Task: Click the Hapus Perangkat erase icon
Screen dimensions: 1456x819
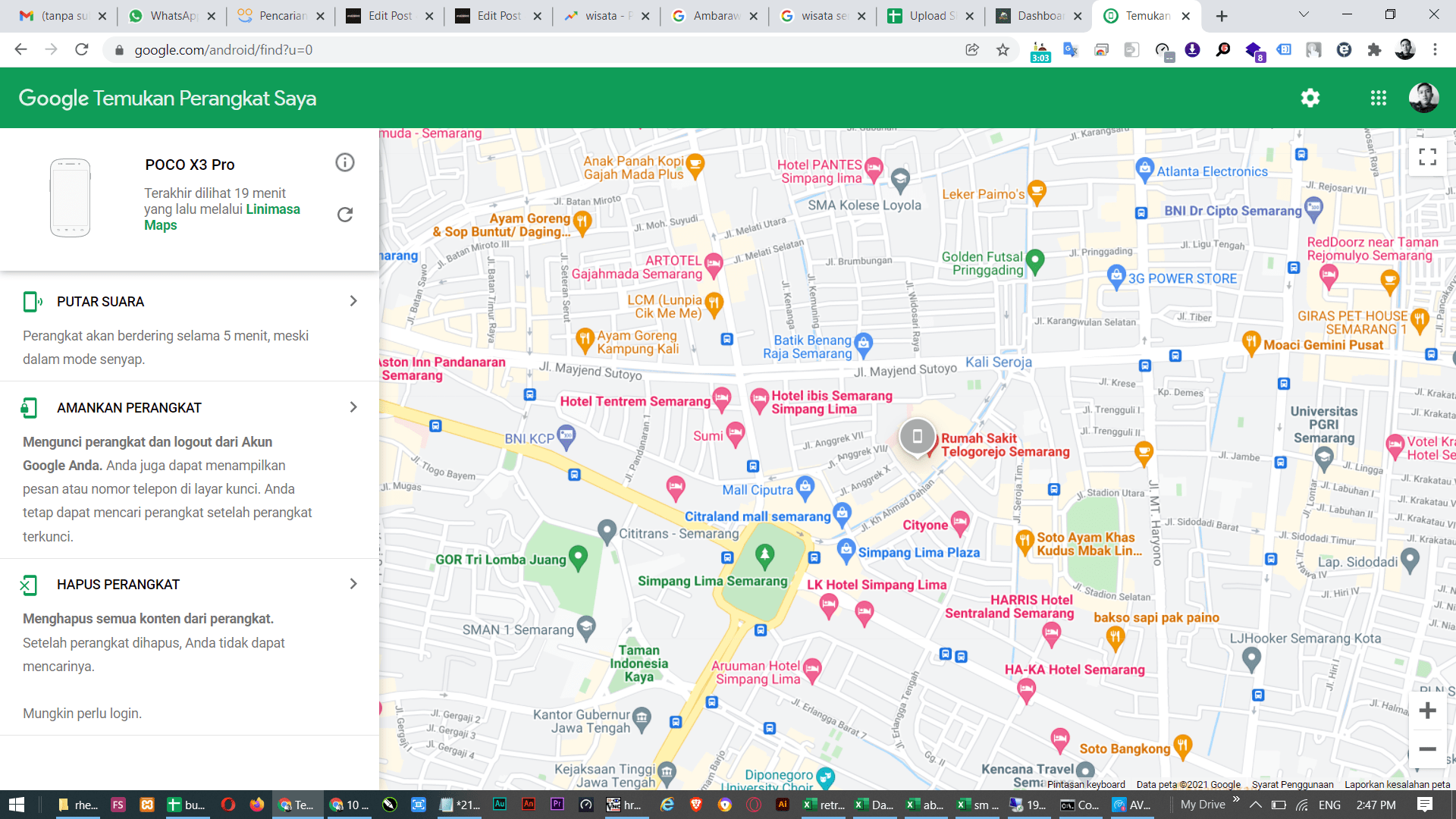Action: 29,585
